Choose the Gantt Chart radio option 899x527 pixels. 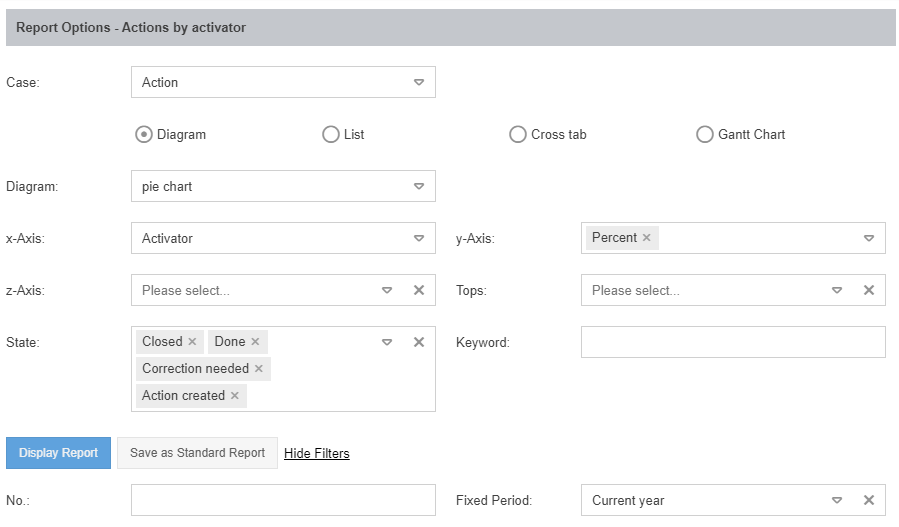(705, 134)
